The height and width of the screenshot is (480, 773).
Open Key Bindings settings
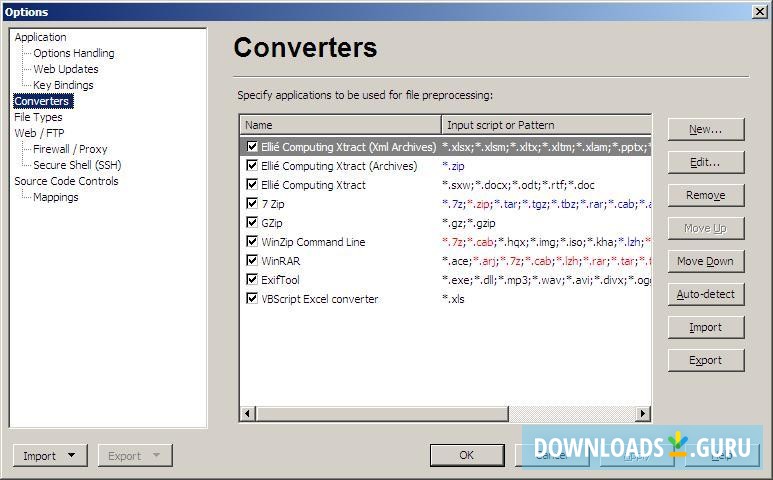[63, 85]
